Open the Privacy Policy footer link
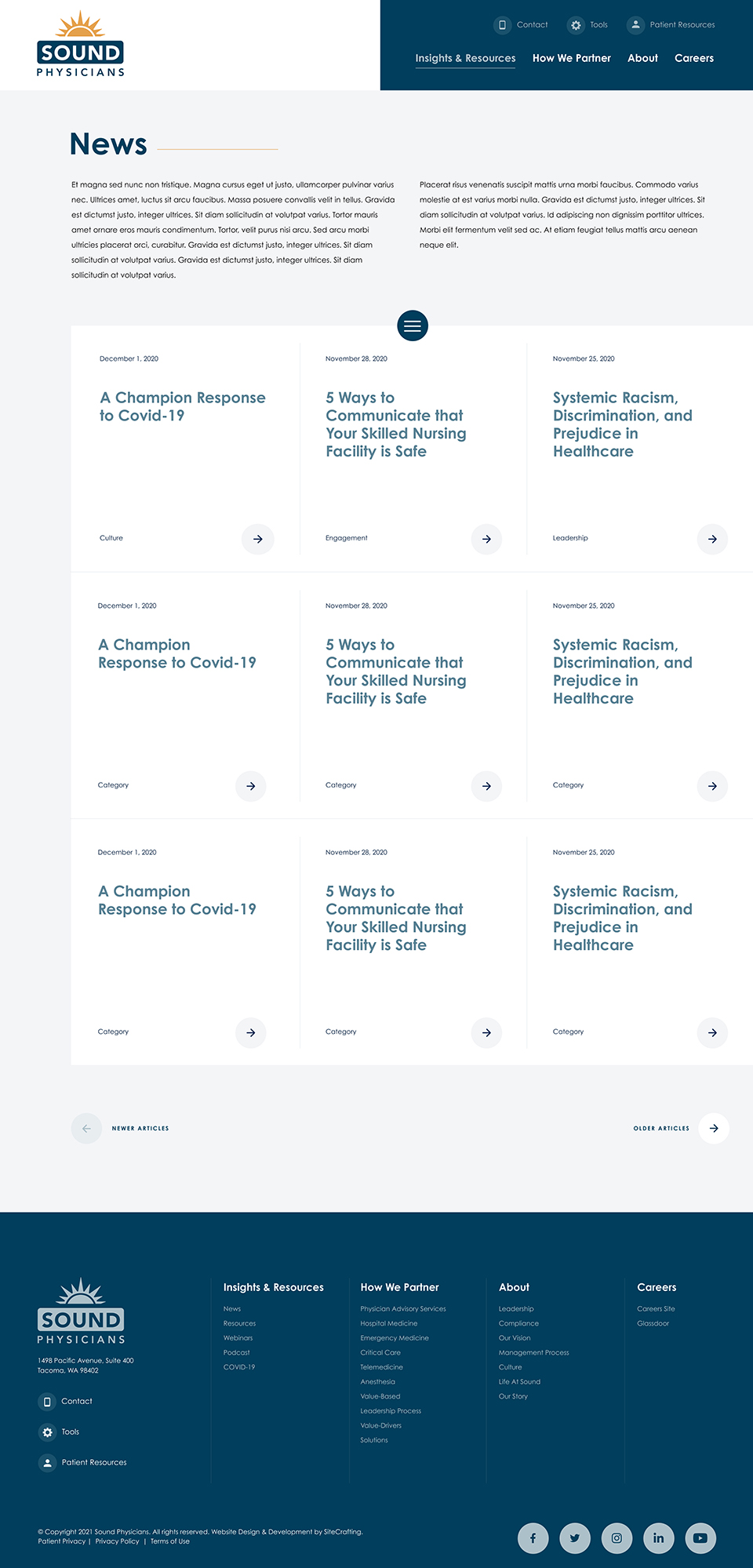 tap(117, 1541)
